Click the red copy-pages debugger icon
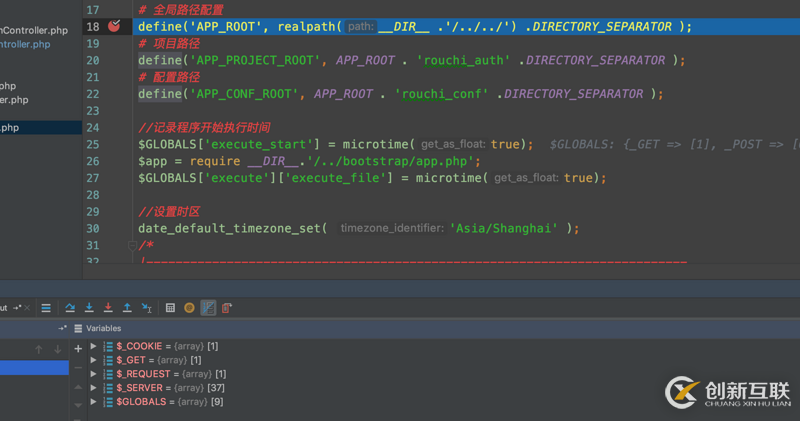Image resolution: width=800 pixels, height=421 pixels. pos(227,308)
